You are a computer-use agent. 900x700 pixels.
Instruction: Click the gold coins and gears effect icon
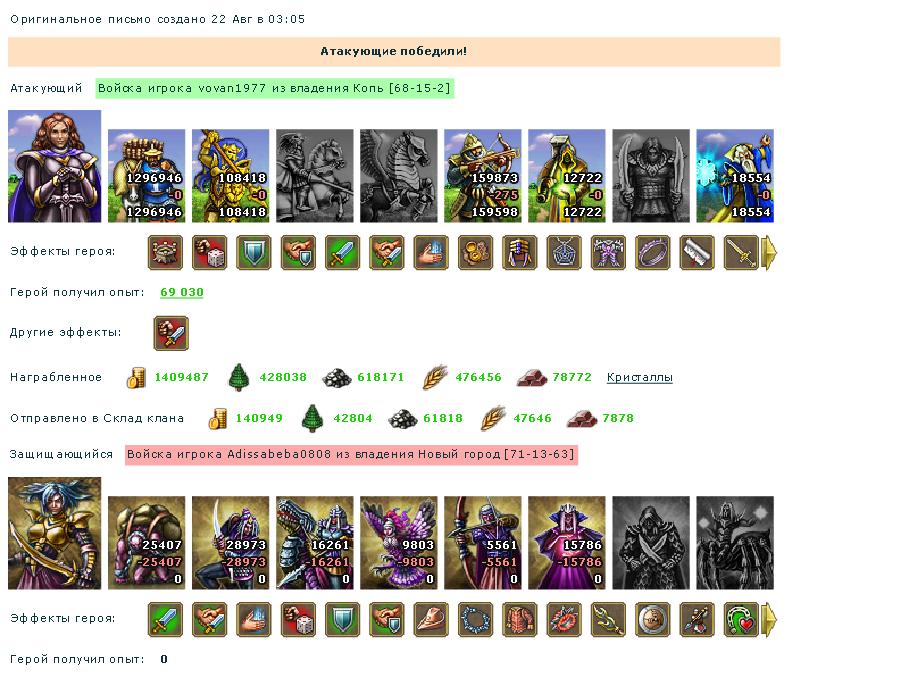click(x=475, y=252)
